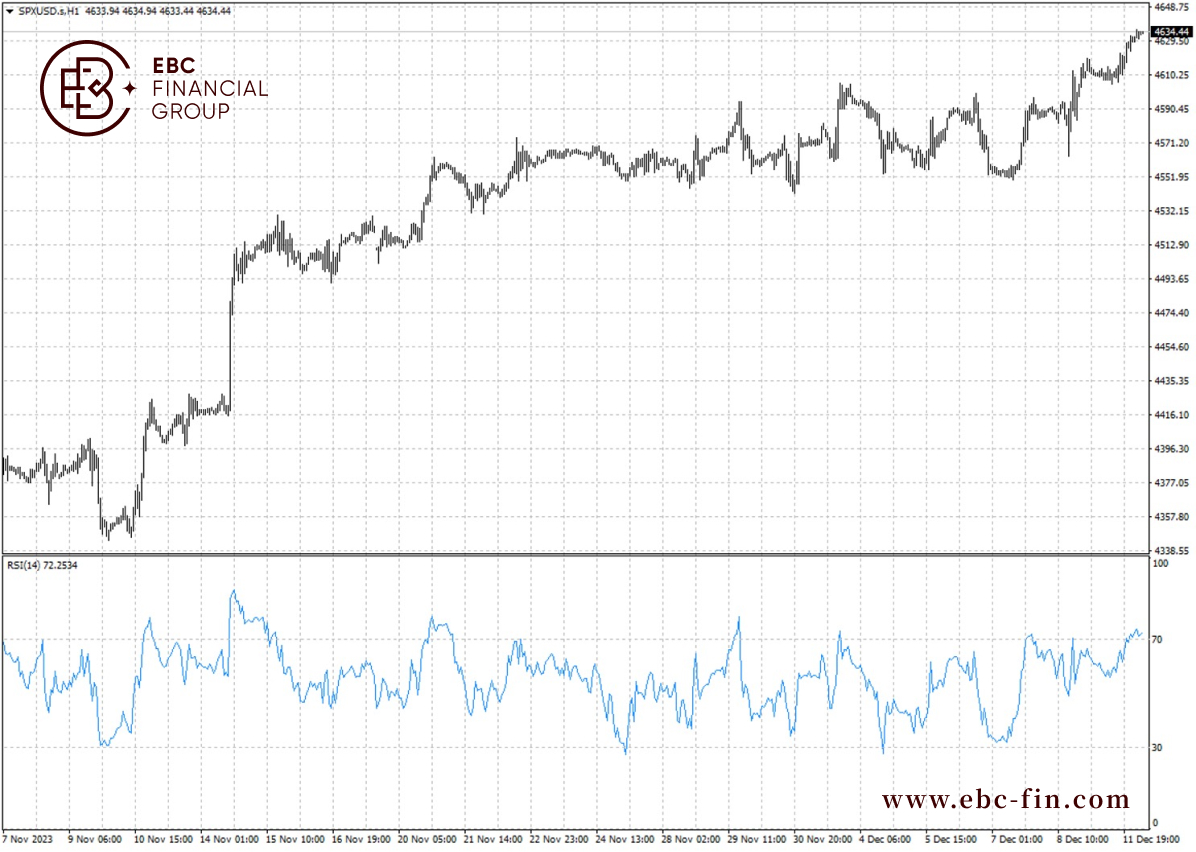This screenshot has height=852, width=1196.
Task: Click the current price tag 4634.44
Action: click(1172, 31)
